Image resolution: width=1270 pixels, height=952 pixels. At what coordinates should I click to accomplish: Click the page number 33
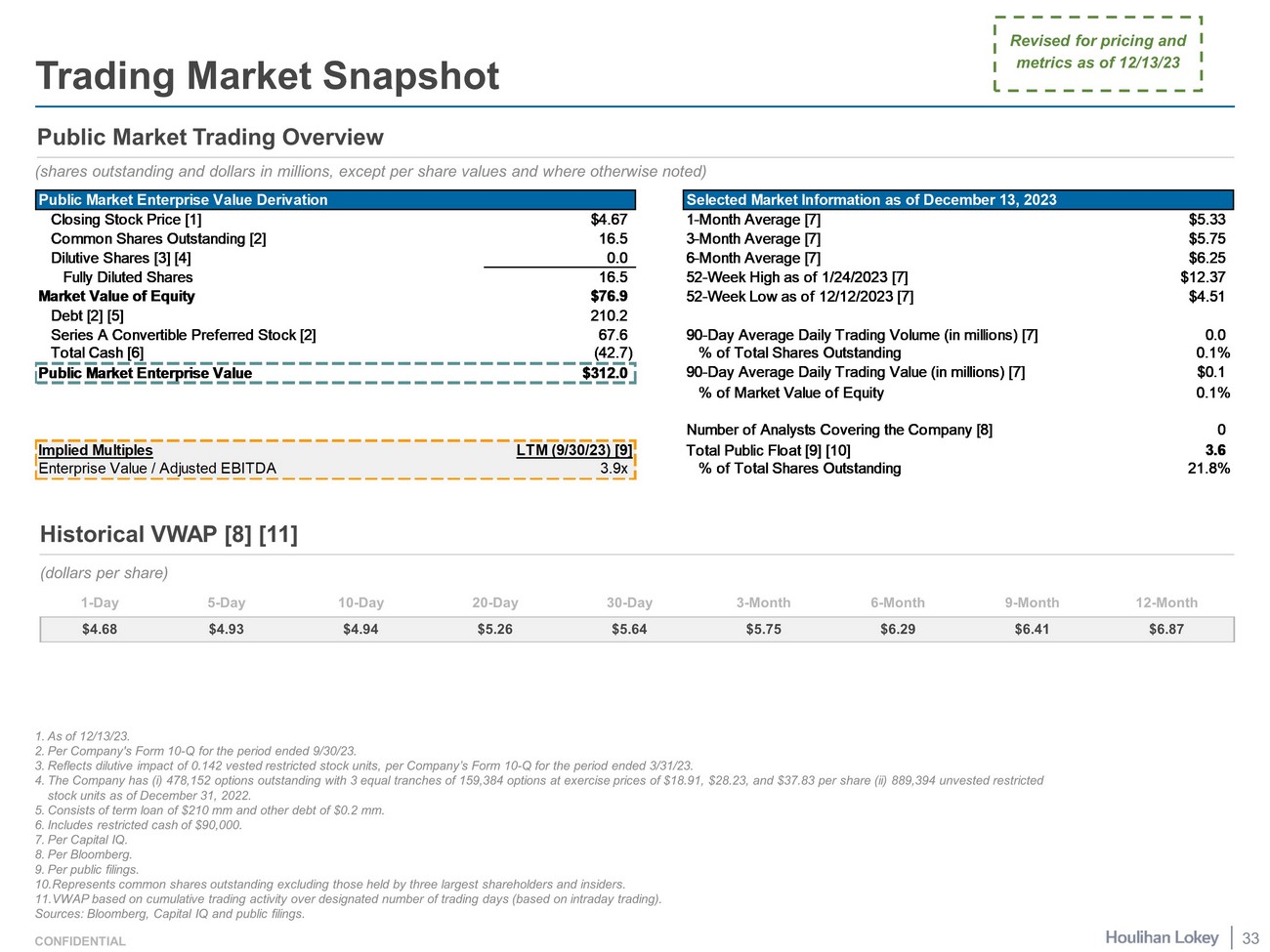coord(1250,938)
